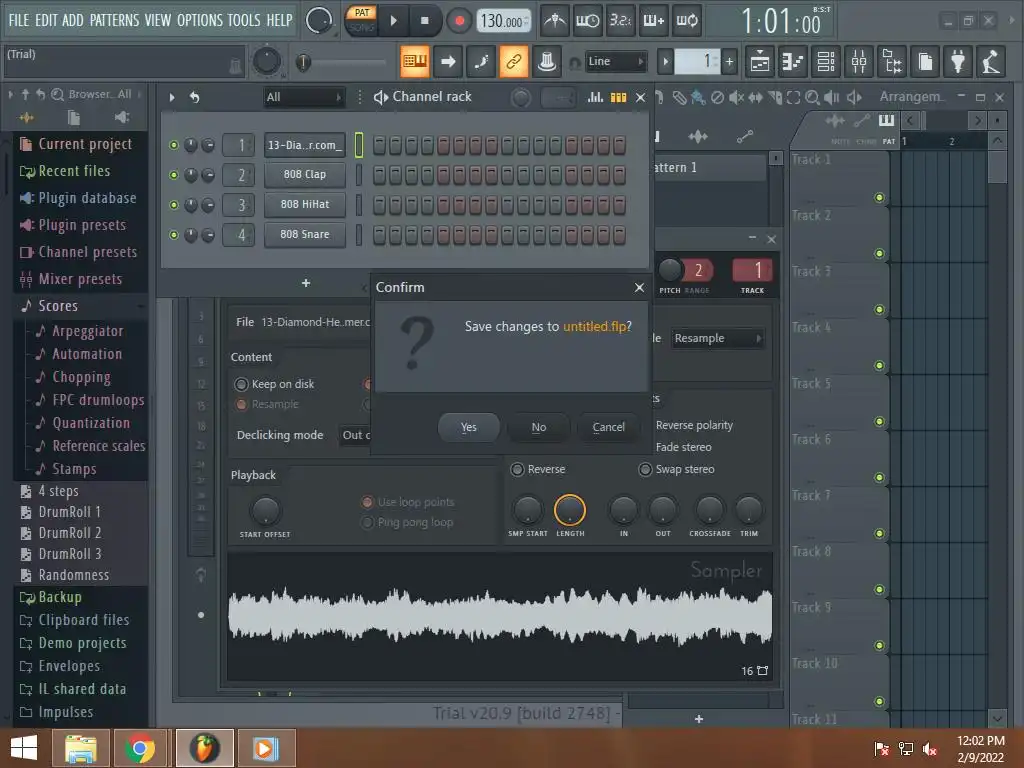Adjust the LENGTH knob in sampler
Screen dimensions: 1024x768
tap(570, 510)
